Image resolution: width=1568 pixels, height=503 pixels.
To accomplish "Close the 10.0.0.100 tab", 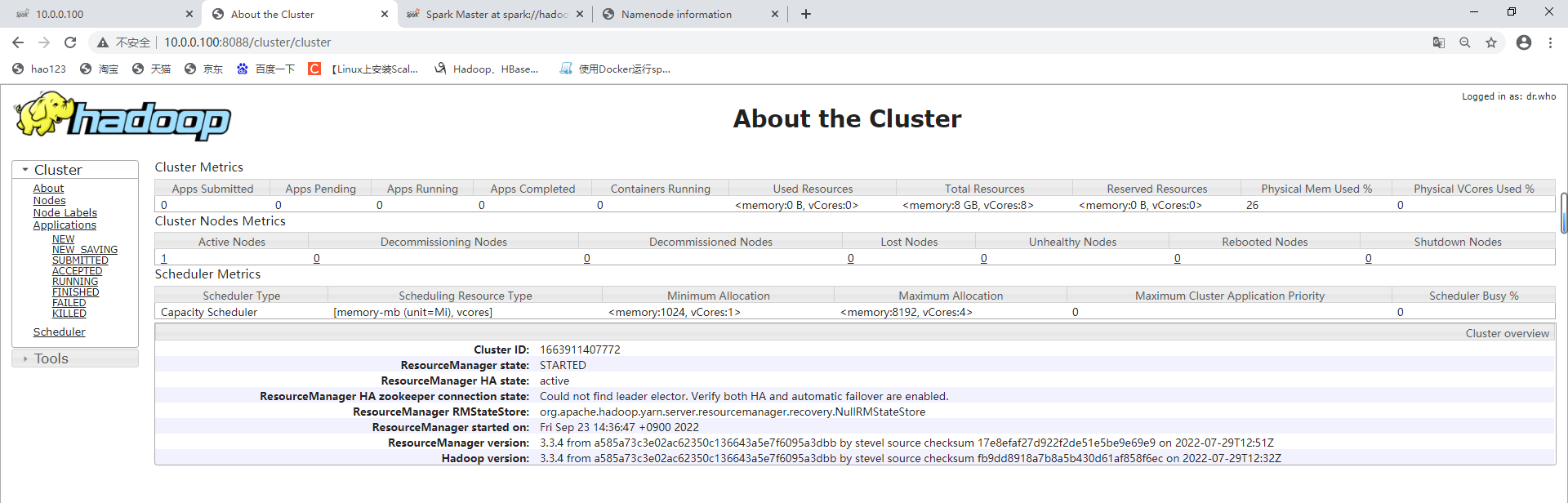I will coord(189,14).
